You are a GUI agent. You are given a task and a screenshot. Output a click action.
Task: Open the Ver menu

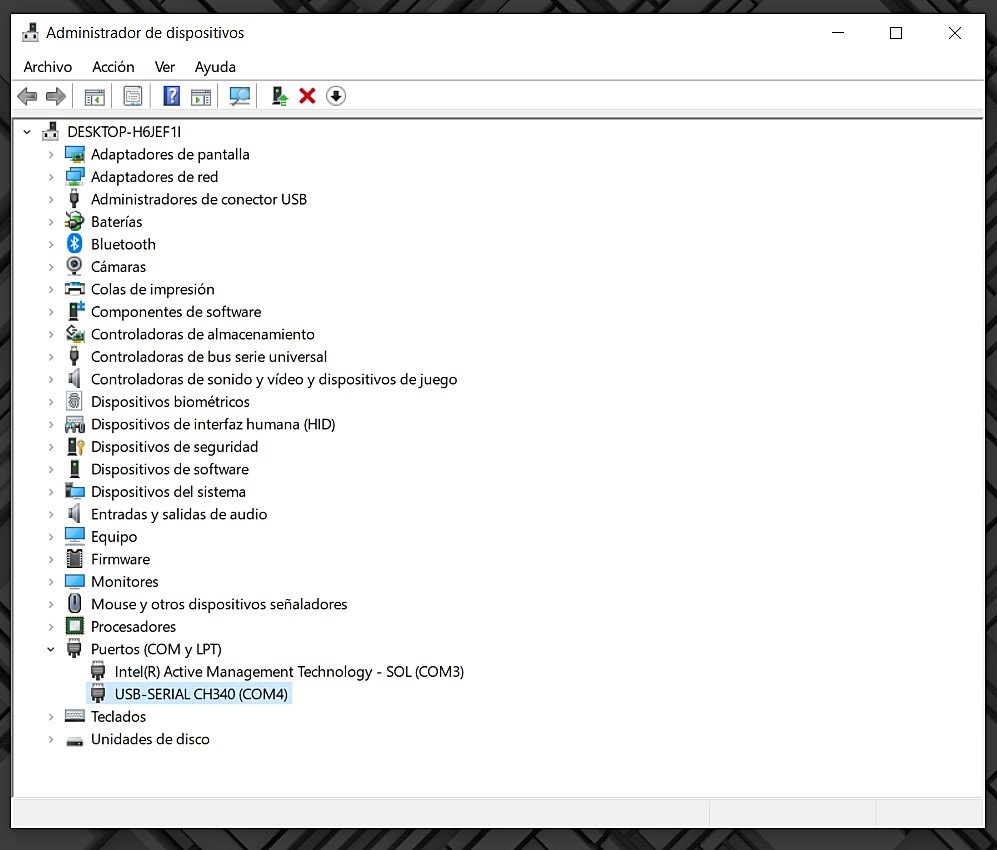click(164, 67)
